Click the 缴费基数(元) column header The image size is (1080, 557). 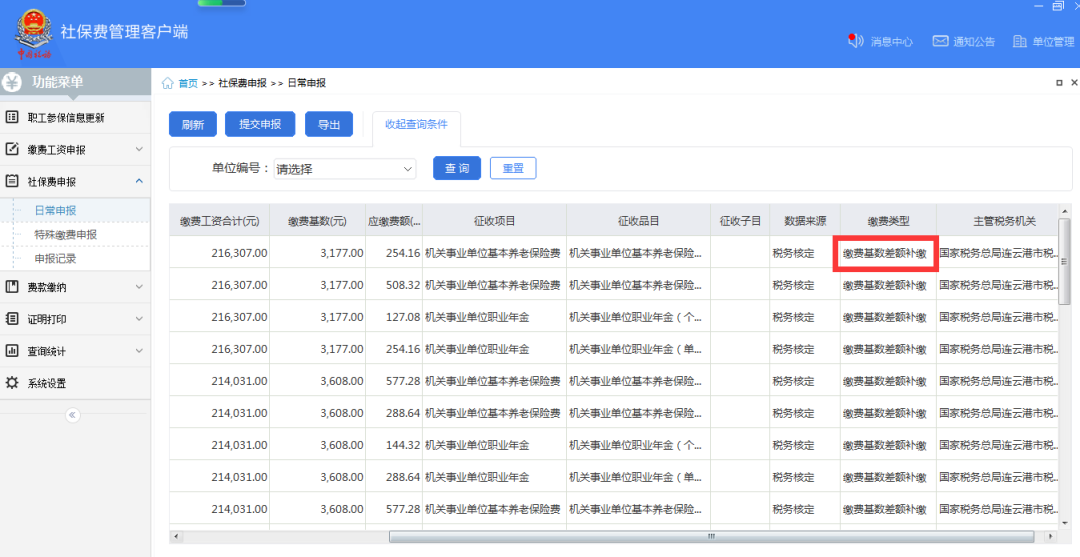(318, 221)
